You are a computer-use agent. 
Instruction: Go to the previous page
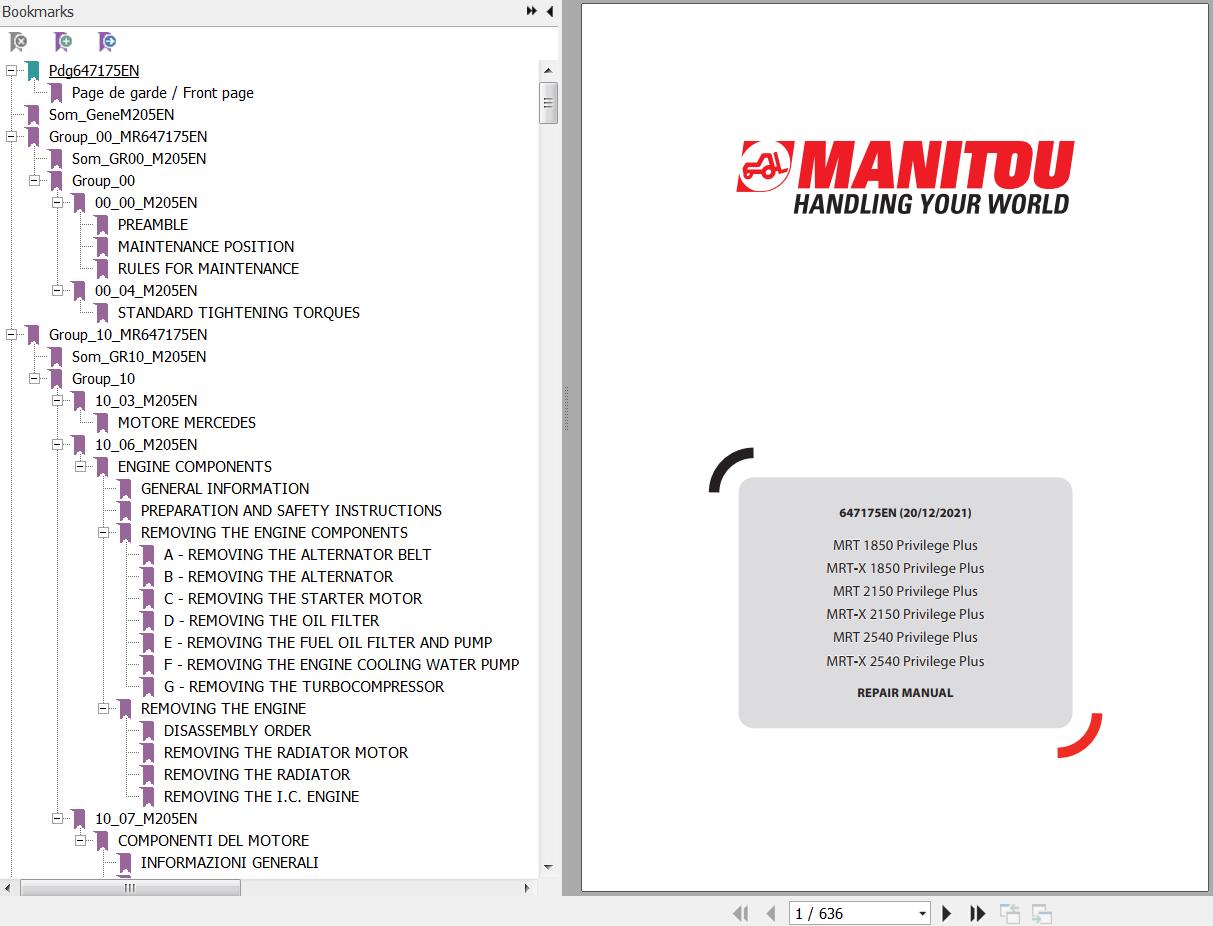point(771,913)
